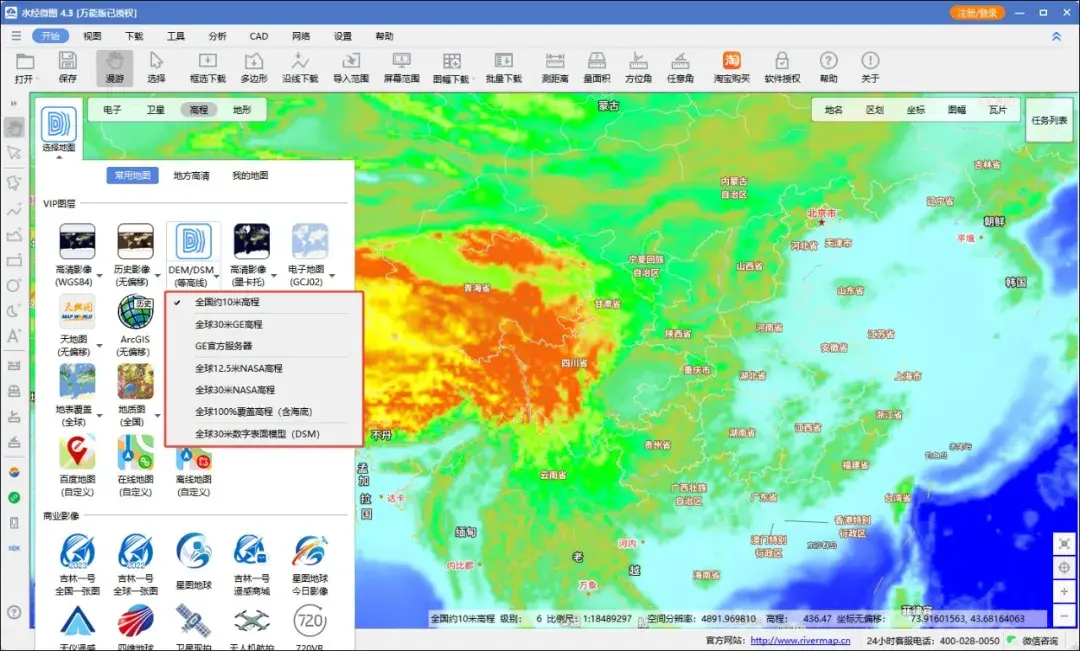Click 微信咨询 in the status bar
This screenshot has height=651, width=1080.
[1040, 641]
